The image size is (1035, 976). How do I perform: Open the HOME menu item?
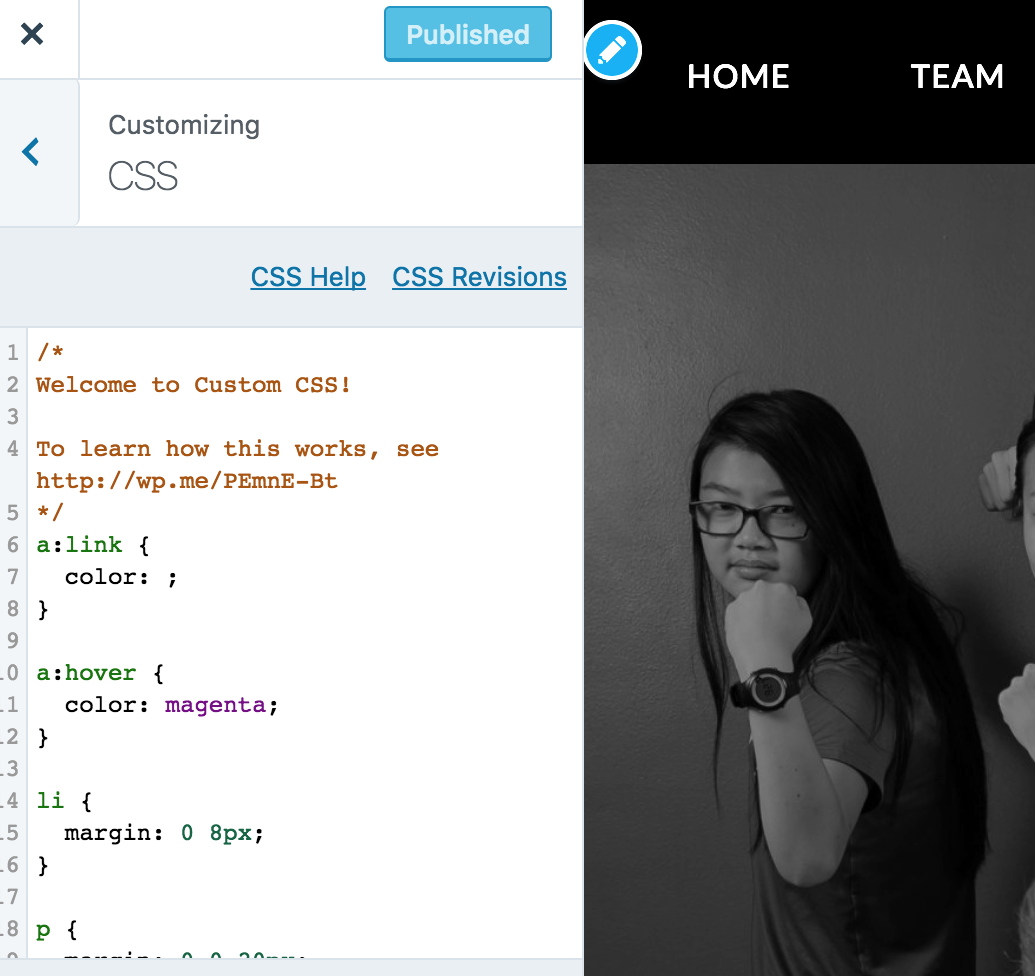(738, 77)
